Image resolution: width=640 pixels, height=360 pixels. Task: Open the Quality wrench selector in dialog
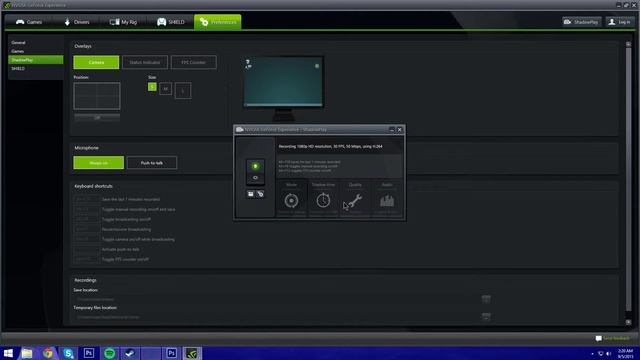(355, 198)
